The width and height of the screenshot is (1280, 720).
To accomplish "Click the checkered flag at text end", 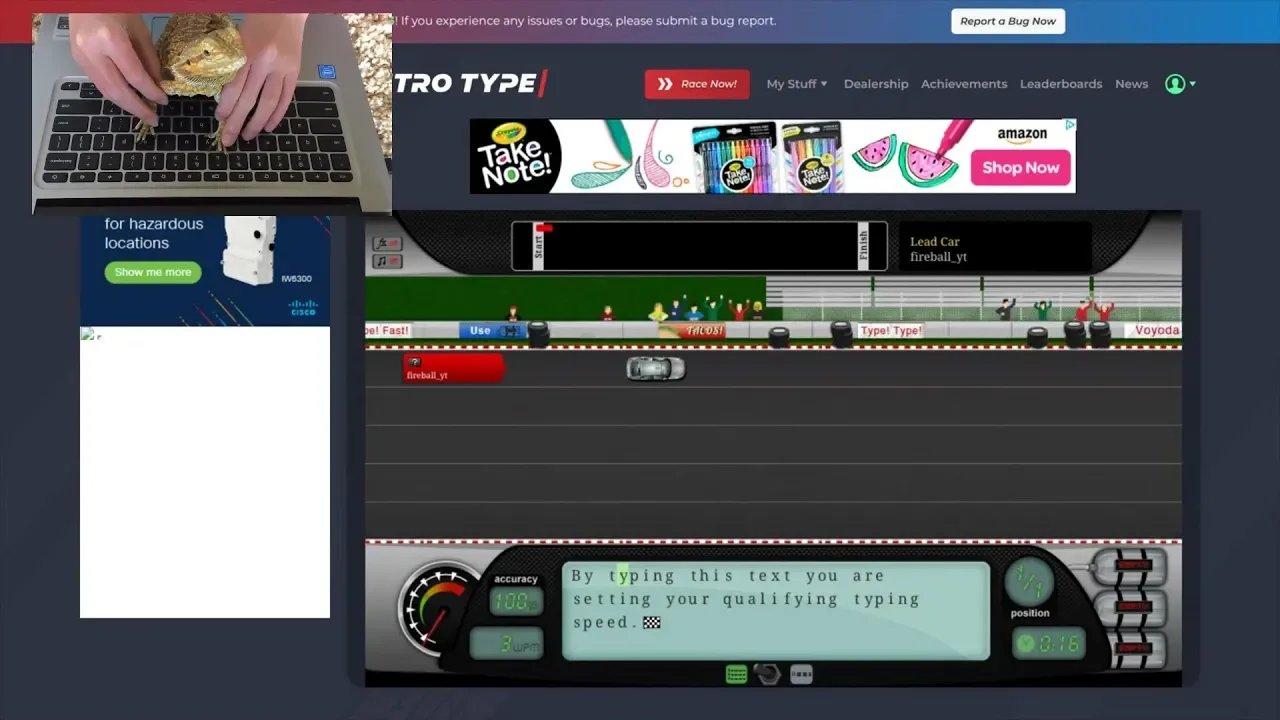I will (652, 622).
